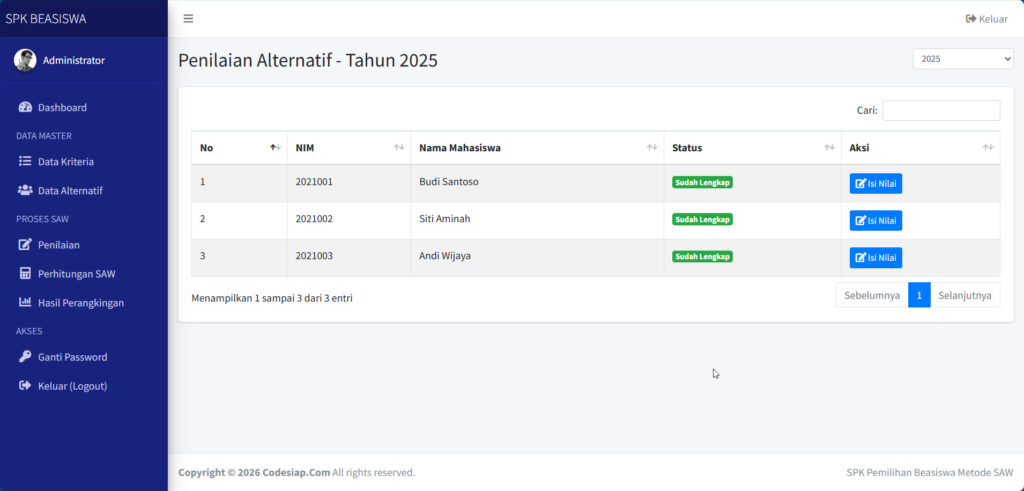Open Data Kriteria in sidebar
The width and height of the screenshot is (1024, 491).
(65, 161)
